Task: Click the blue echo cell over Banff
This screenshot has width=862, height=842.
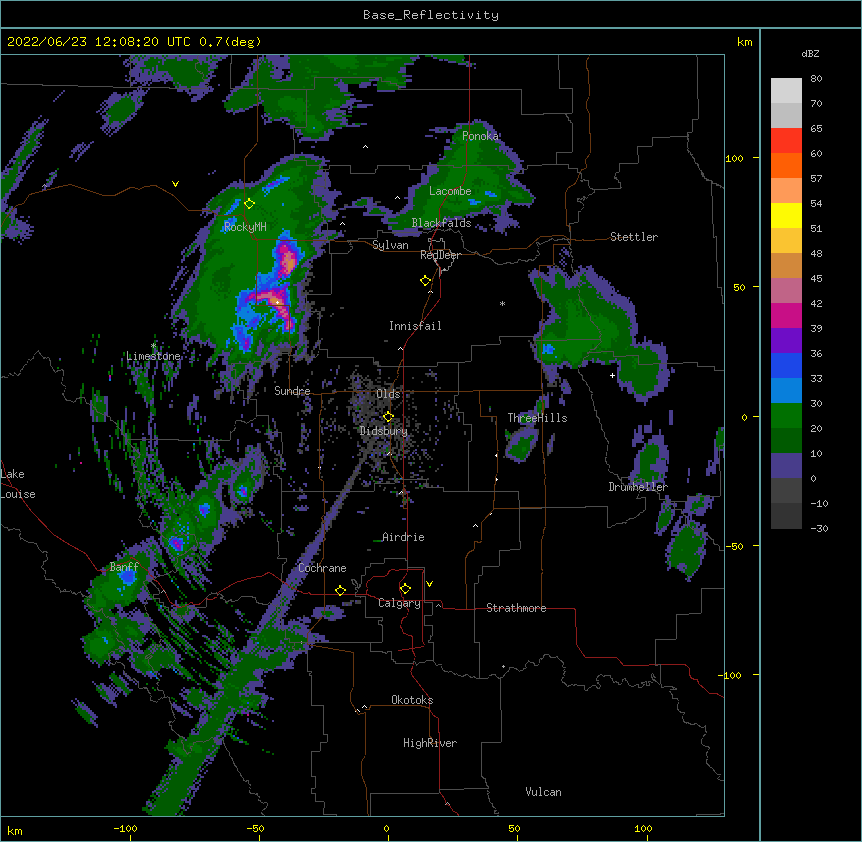Action: [128, 577]
